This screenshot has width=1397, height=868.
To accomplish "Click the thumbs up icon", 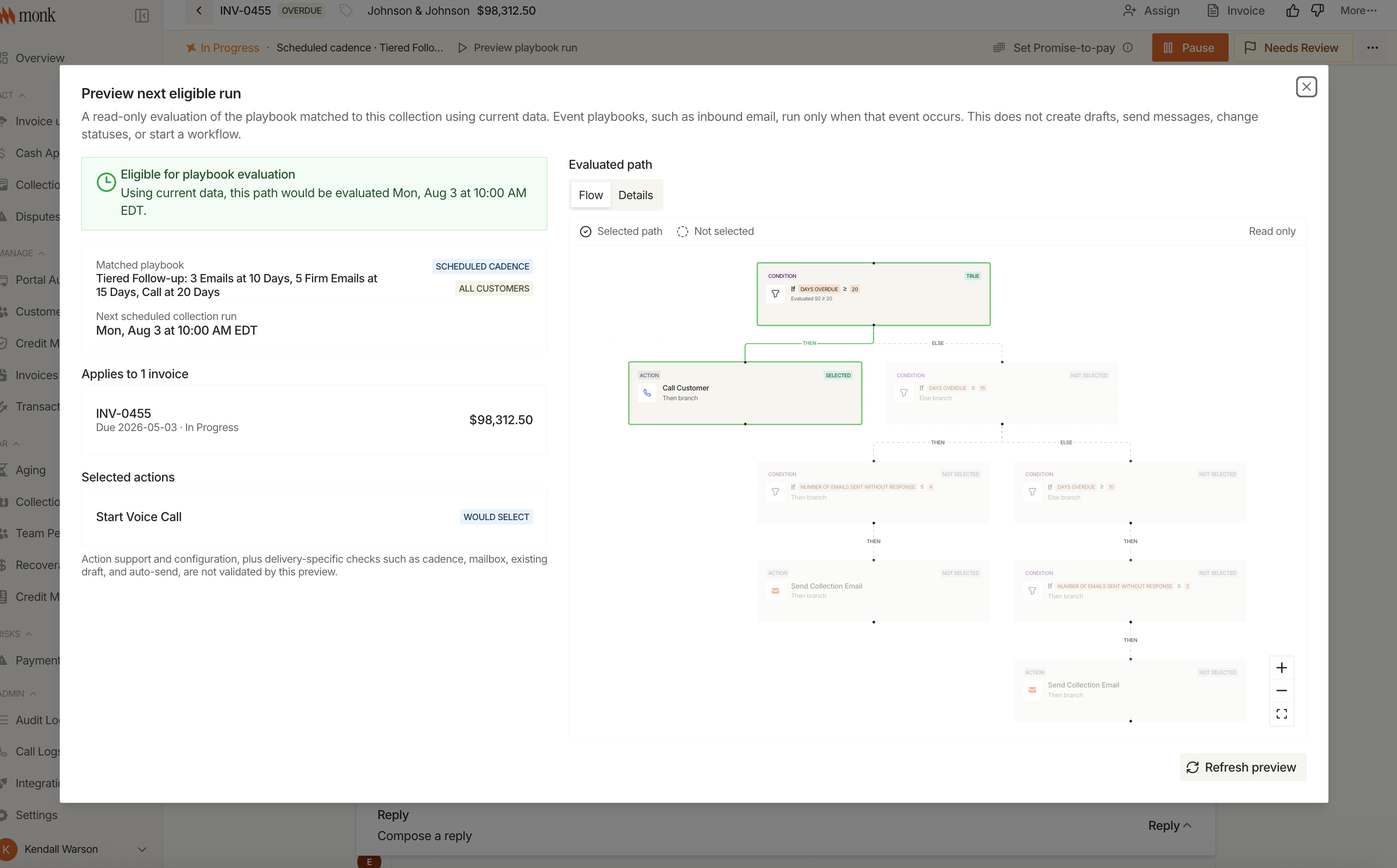I will click(1292, 10).
